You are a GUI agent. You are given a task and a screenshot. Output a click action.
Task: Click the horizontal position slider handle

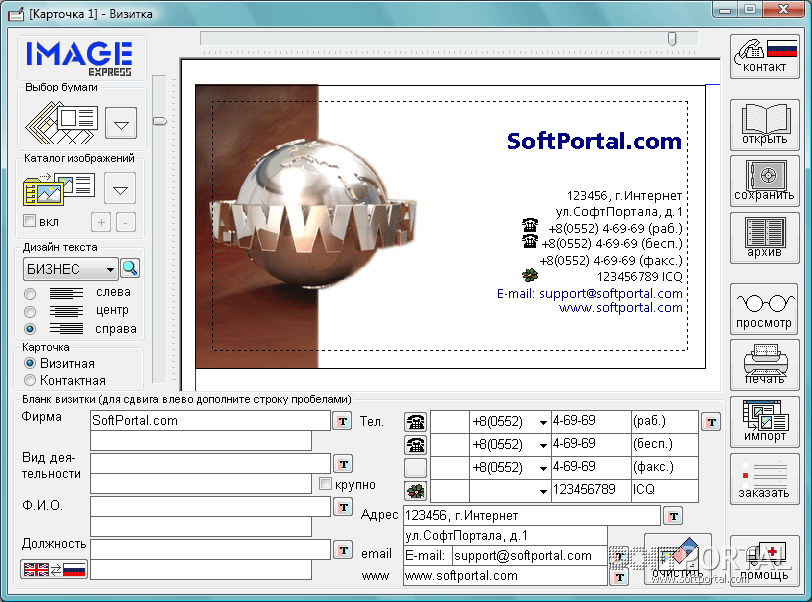point(672,39)
